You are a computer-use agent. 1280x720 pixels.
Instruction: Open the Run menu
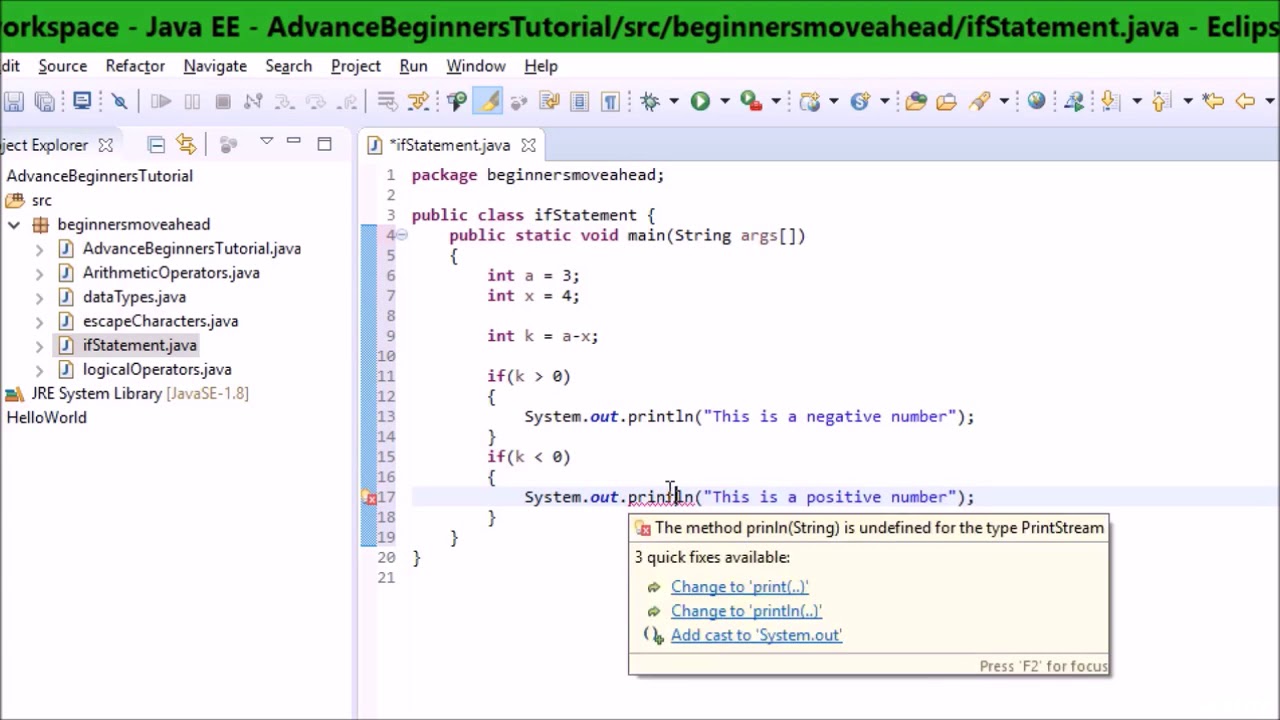(413, 66)
